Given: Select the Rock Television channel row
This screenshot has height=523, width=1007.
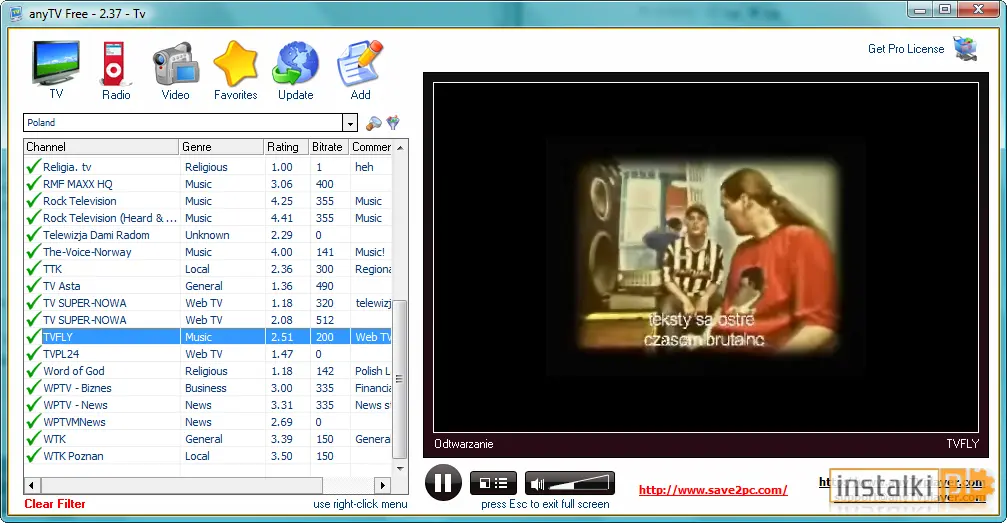Looking at the screenshot, I should point(208,201).
